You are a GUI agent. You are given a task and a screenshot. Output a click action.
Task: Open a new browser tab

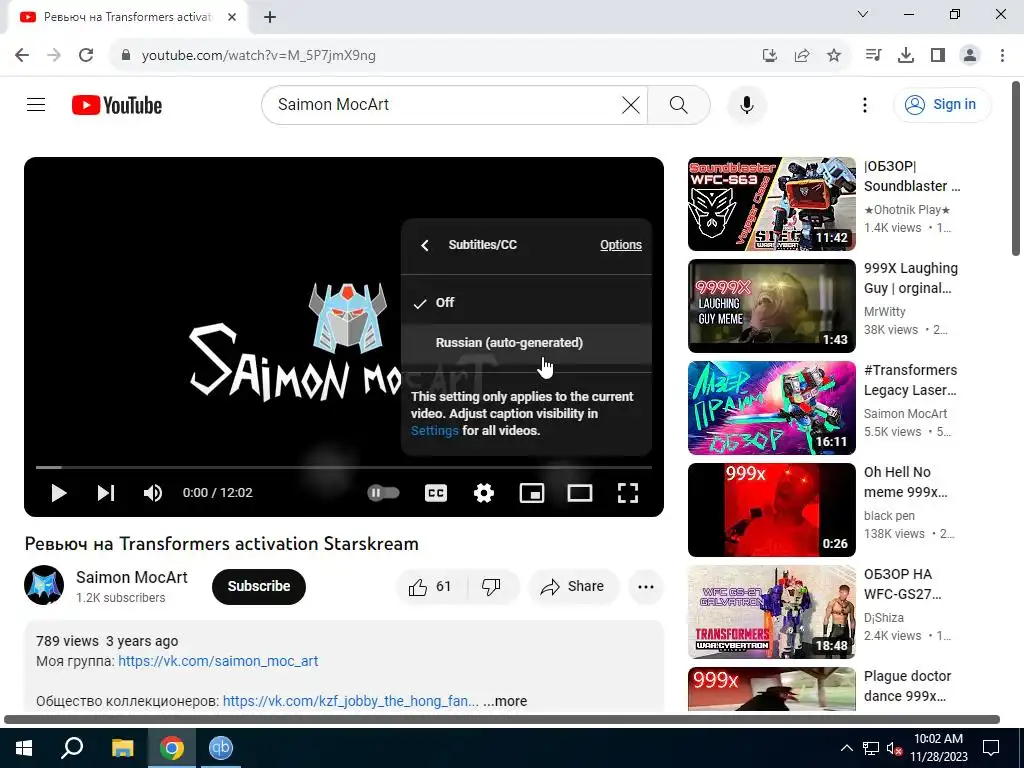[x=270, y=17]
